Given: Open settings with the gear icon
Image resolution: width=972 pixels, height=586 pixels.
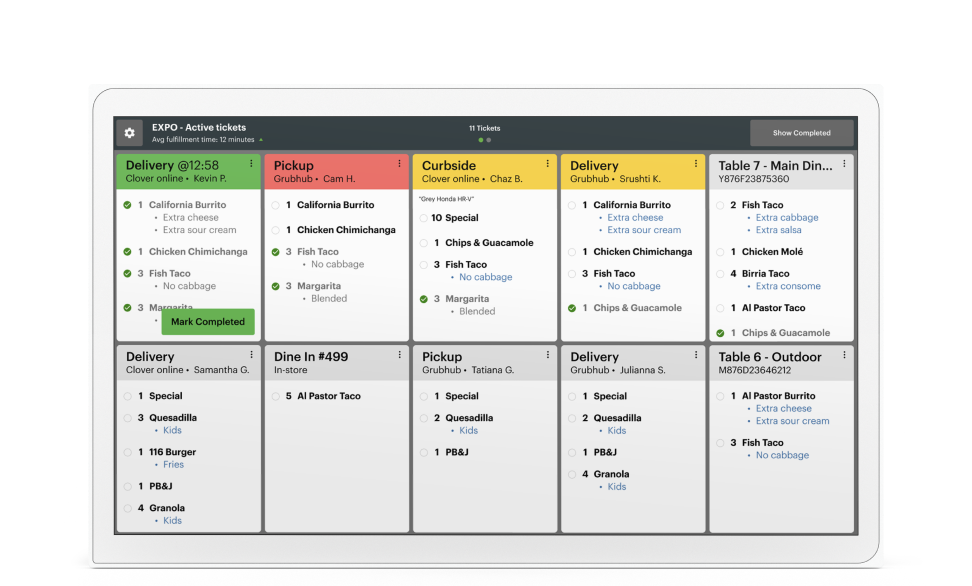Looking at the screenshot, I should pyautogui.click(x=129, y=133).
